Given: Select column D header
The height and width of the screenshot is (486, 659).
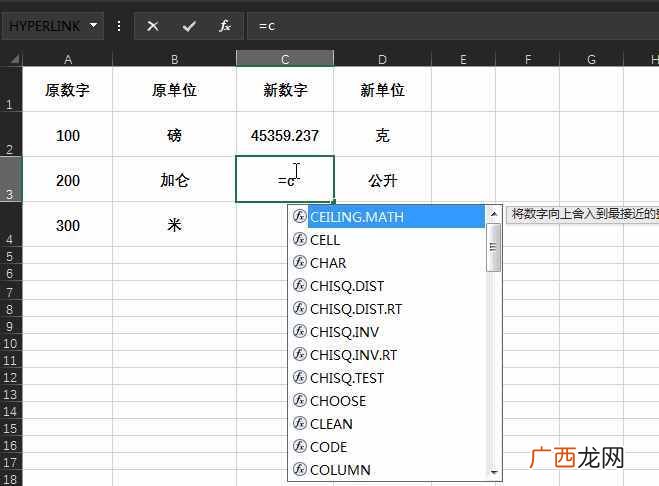Looking at the screenshot, I should tap(382, 59).
